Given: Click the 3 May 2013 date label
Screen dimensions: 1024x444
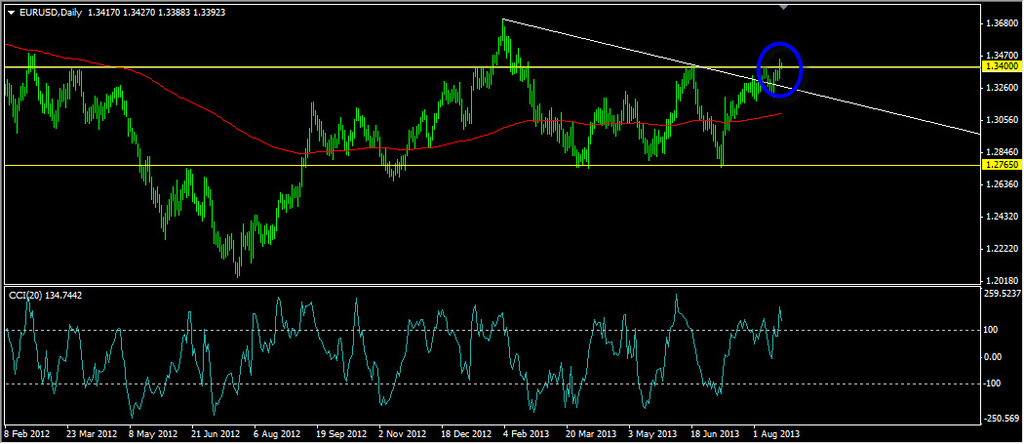Looking at the screenshot, I should 650,434.
